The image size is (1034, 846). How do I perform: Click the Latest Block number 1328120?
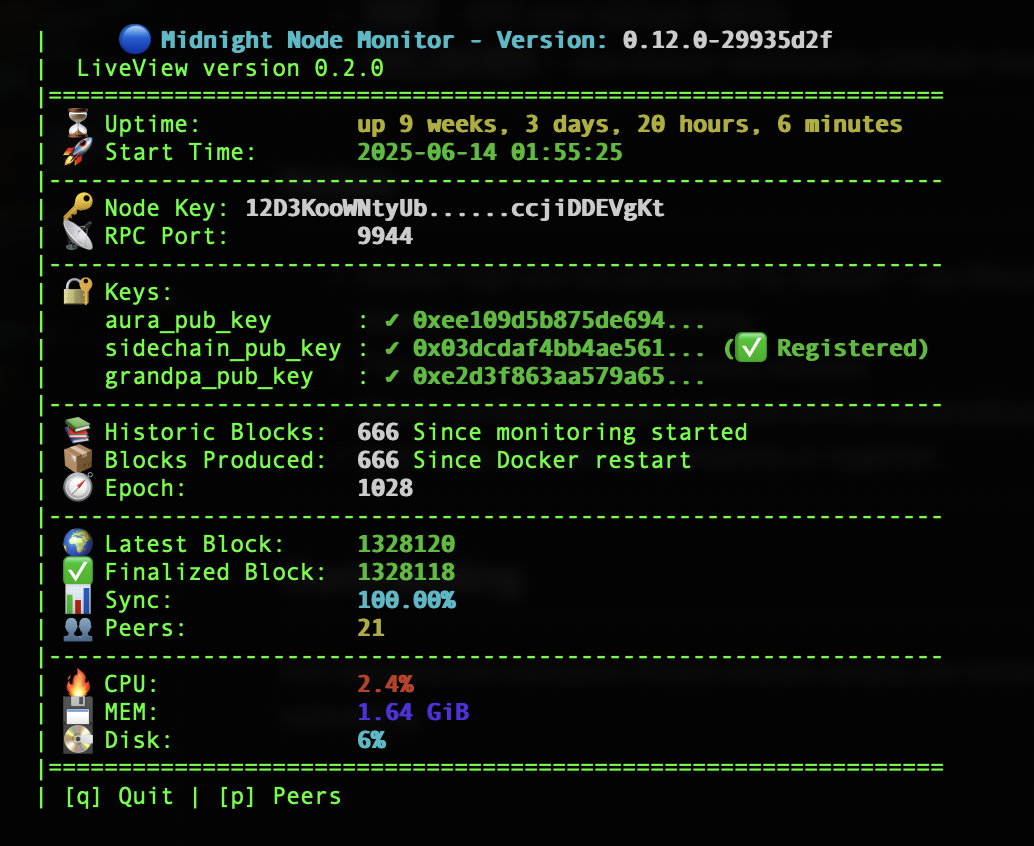pyautogui.click(x=406, y=544)
